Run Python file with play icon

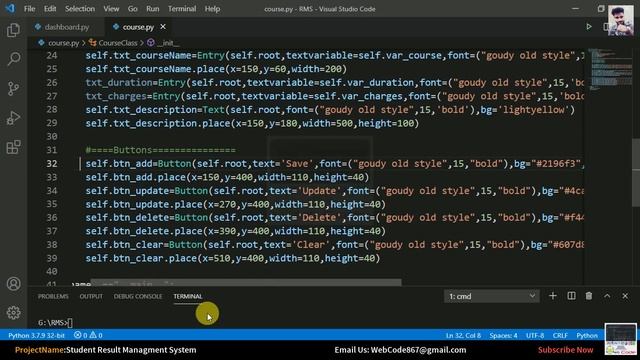(x=589, y=27)
